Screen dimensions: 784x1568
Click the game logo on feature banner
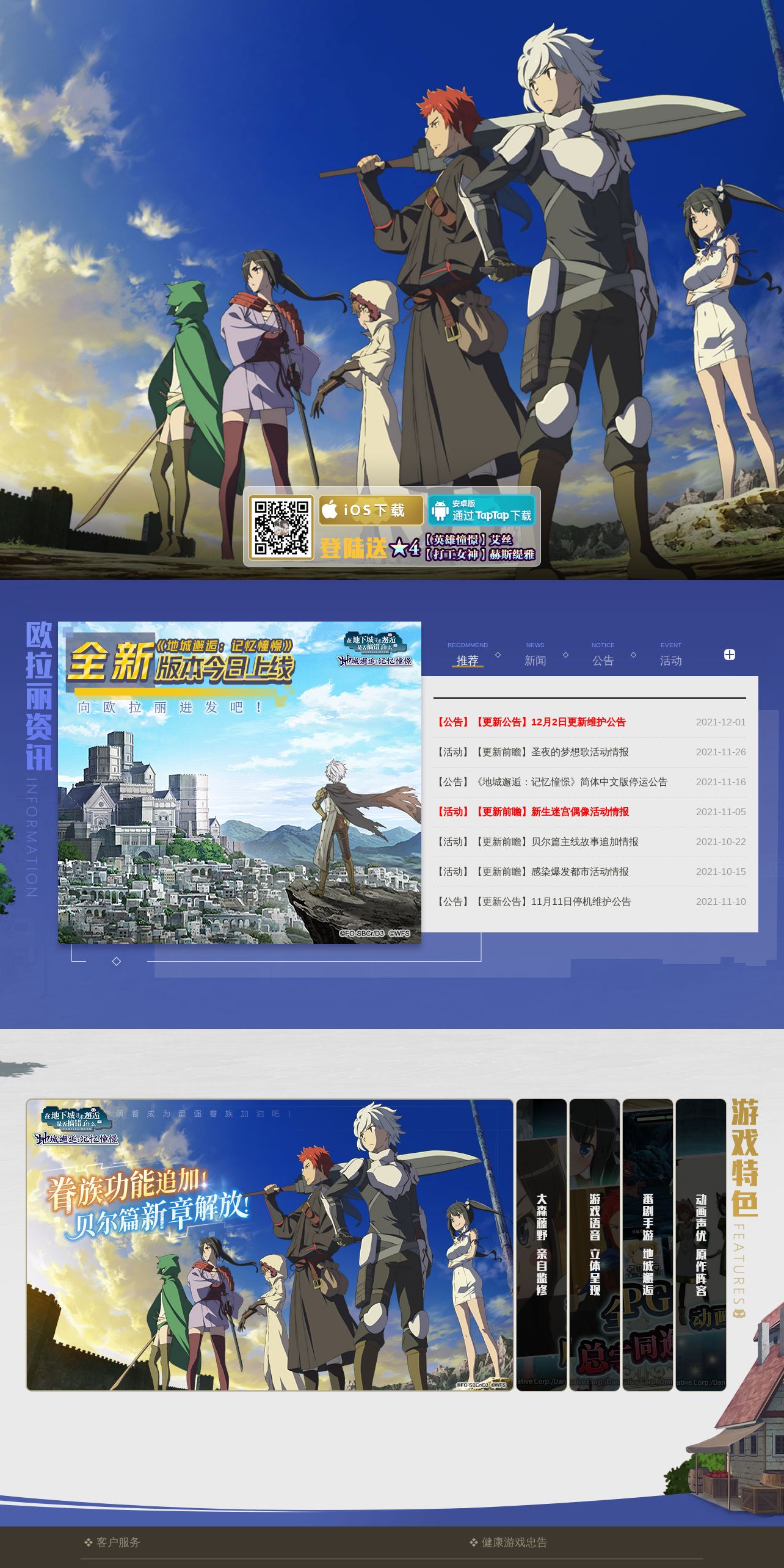76,1125
